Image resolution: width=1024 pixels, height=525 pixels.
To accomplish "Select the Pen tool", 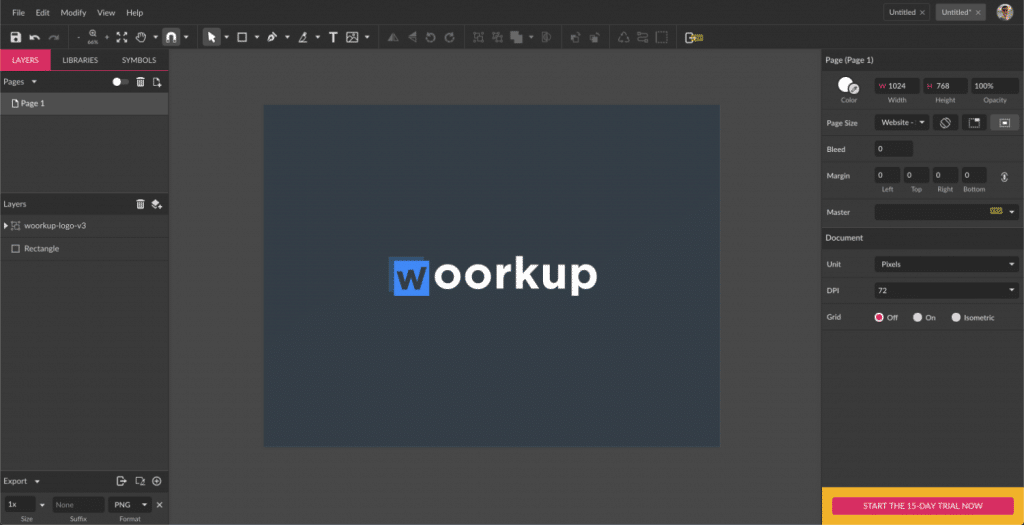I will (272, 37).
